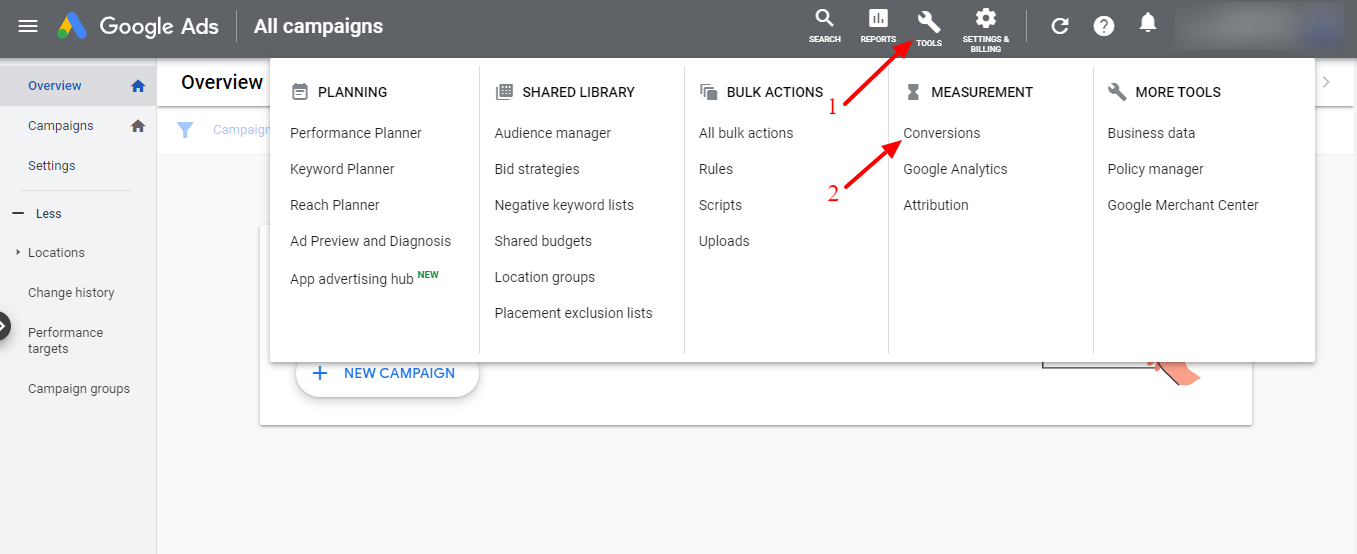Open the Reports icon
Screen dimensions: 1357x554
coord(878,26)
